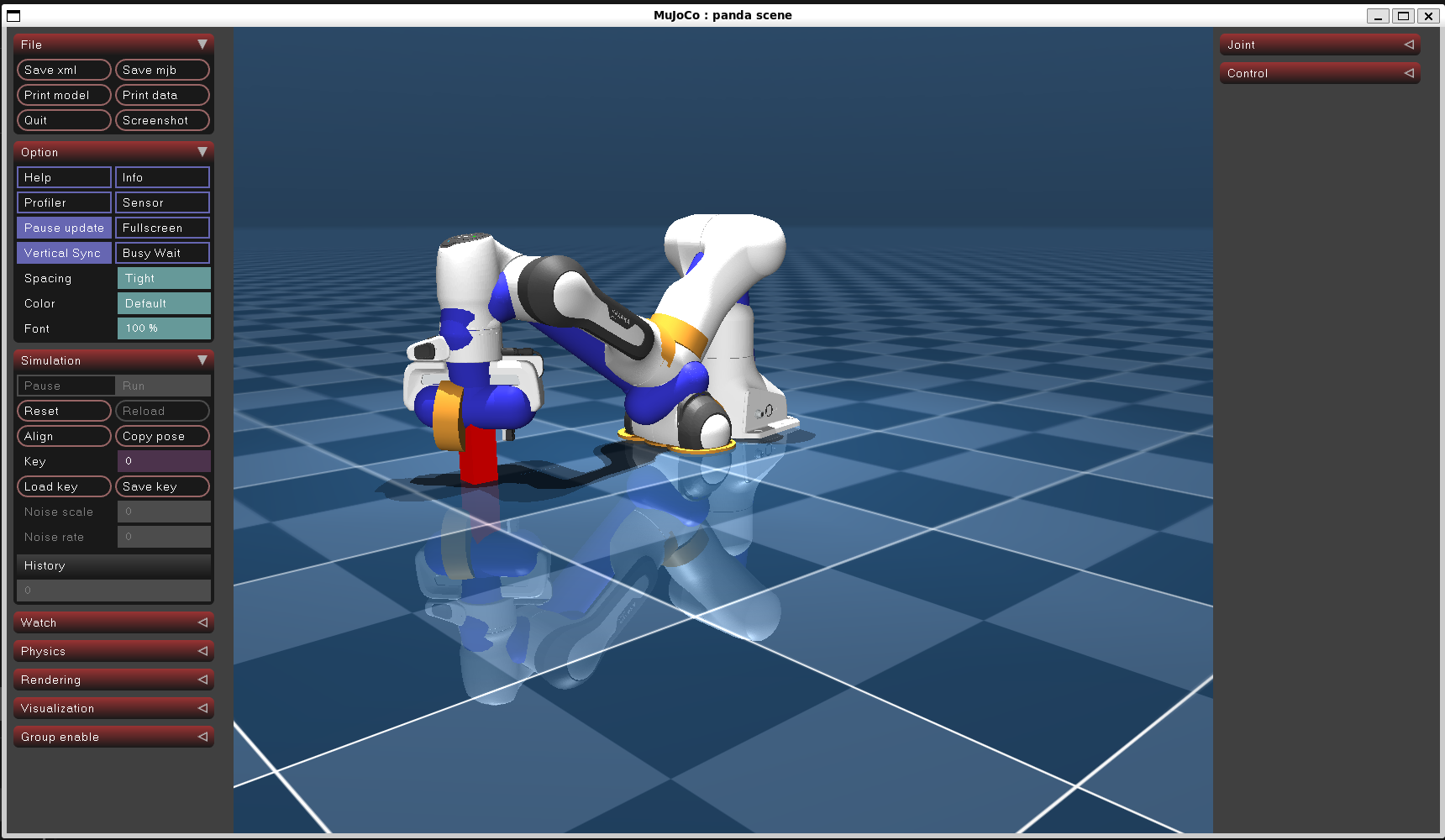Expand the Visualization section
Viewport: 1445px width, 840px height.
point(113,708)
